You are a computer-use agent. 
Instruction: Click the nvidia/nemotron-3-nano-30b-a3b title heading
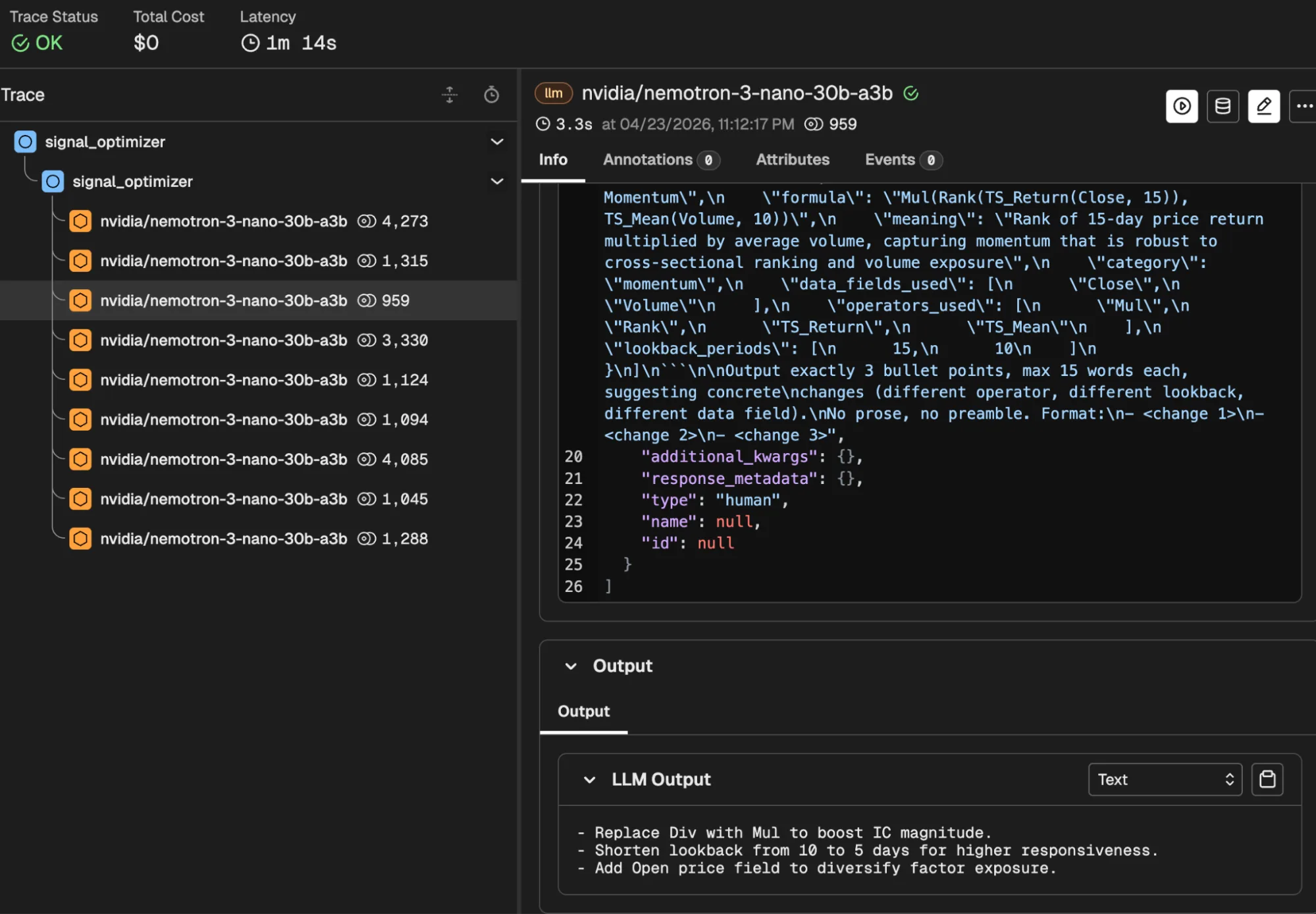pyautogui.click(x=737, y=94)
